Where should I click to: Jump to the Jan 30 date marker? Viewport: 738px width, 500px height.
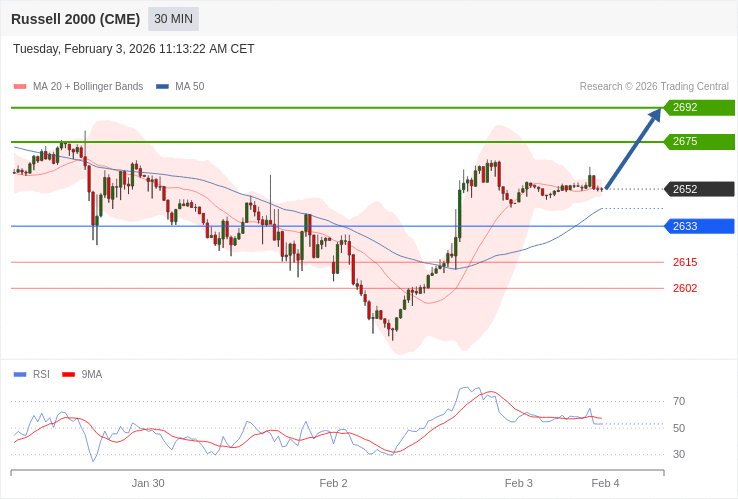[x=148, y=483]
